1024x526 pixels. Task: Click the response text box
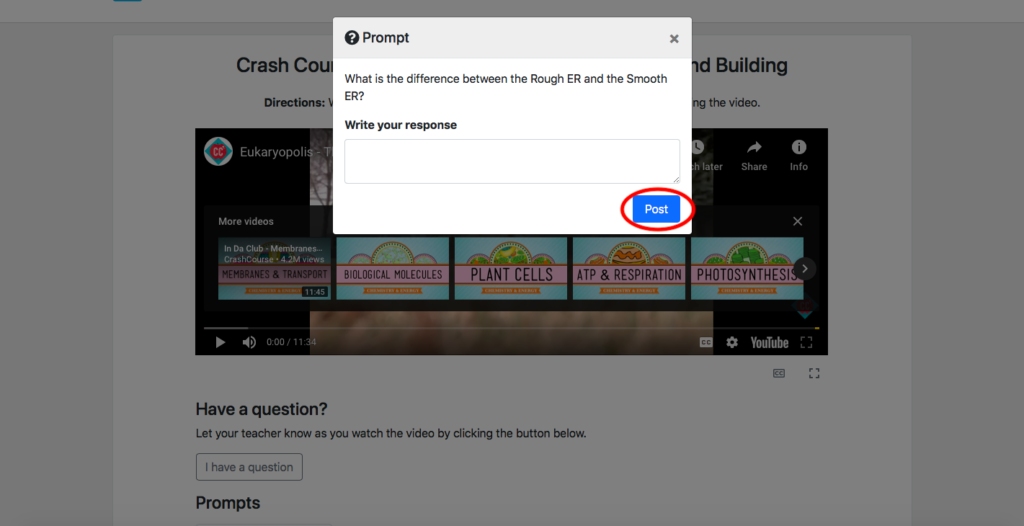[512, 161]
